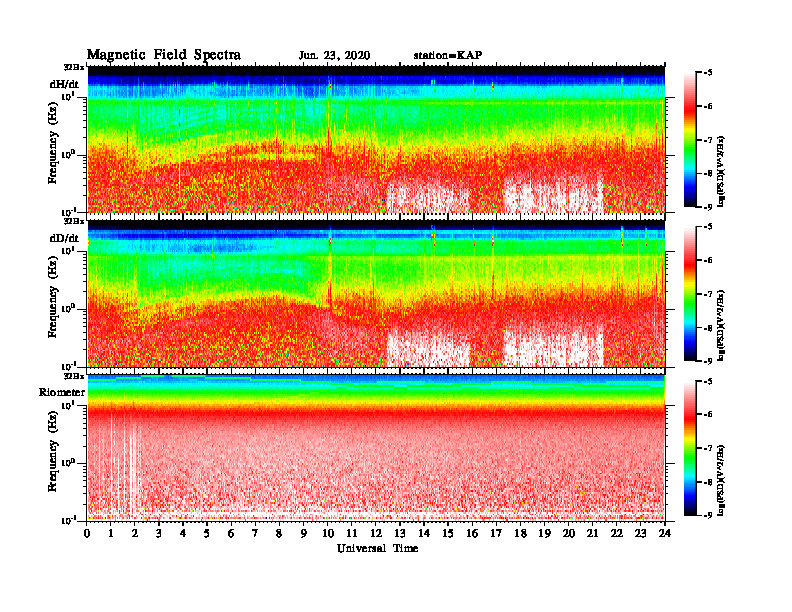
Task: Click hour 5 tick label on time axis
Action: [207, 533]
